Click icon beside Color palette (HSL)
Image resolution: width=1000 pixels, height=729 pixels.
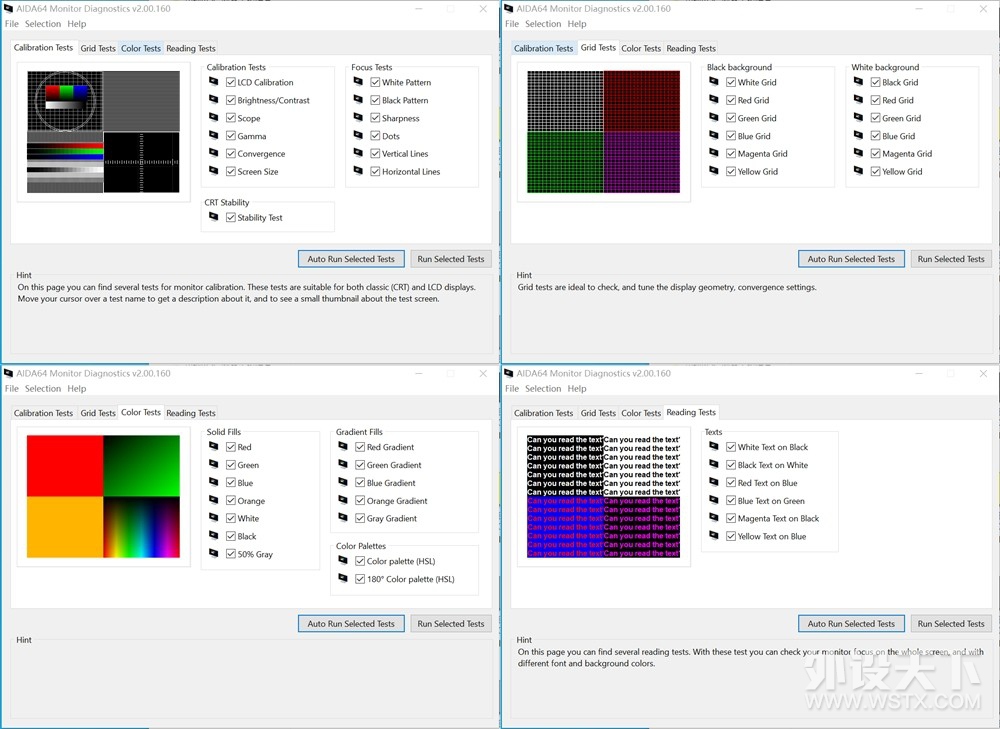343,561
